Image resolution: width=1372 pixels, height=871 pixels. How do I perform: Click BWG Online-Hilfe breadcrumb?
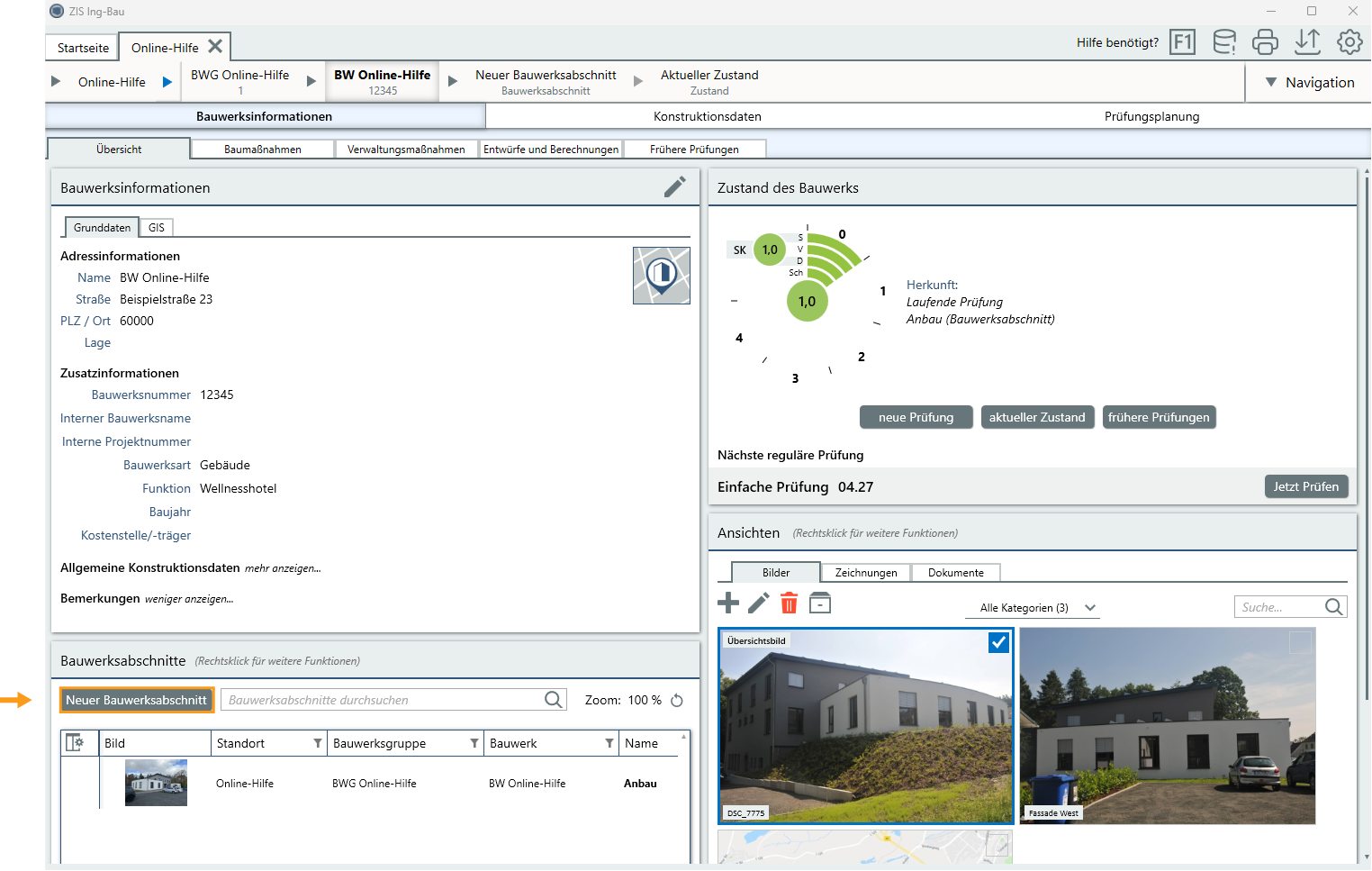pyautogui.click(x=240, y=82)
